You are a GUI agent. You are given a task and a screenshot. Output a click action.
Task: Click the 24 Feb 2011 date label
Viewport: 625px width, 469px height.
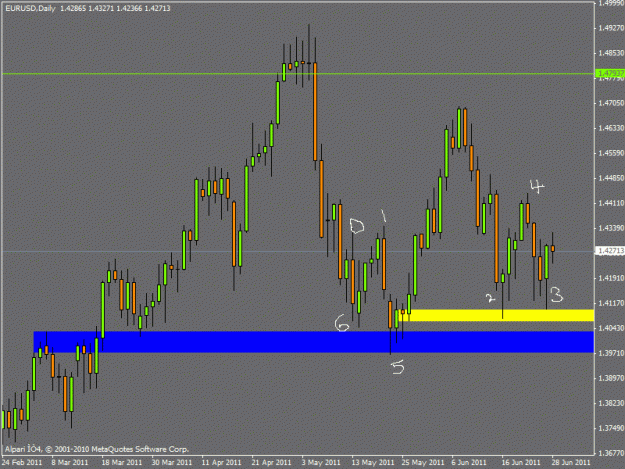pyautogui.click(x=22, y=463)
